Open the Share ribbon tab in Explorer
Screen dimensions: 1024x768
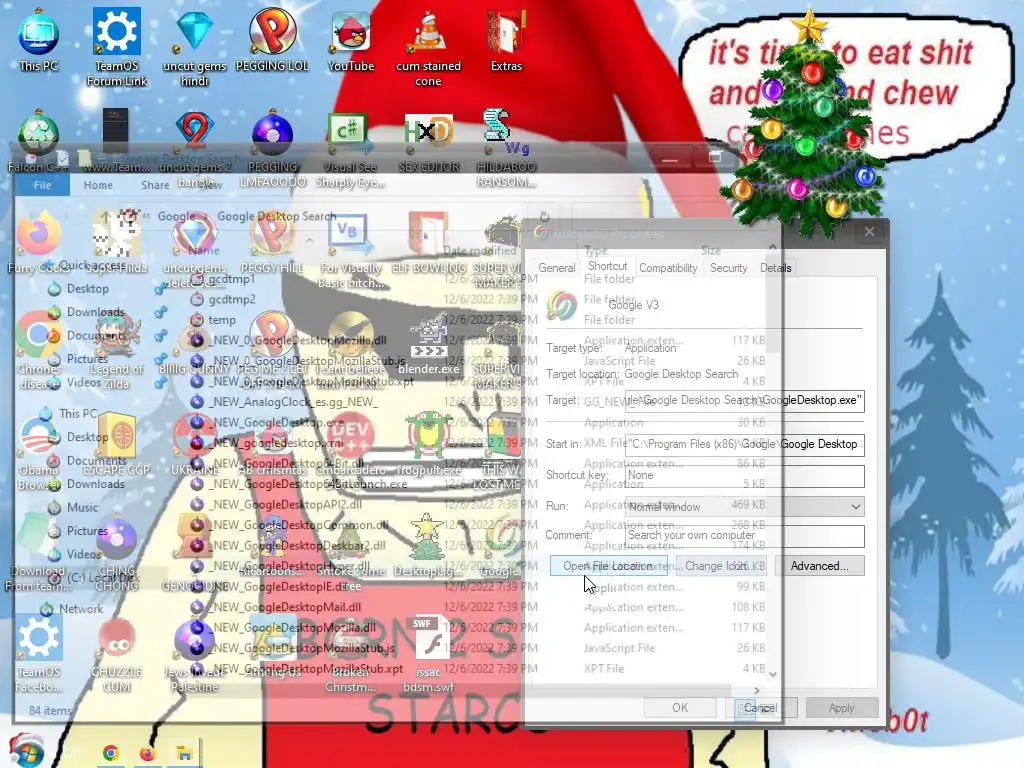155,185
